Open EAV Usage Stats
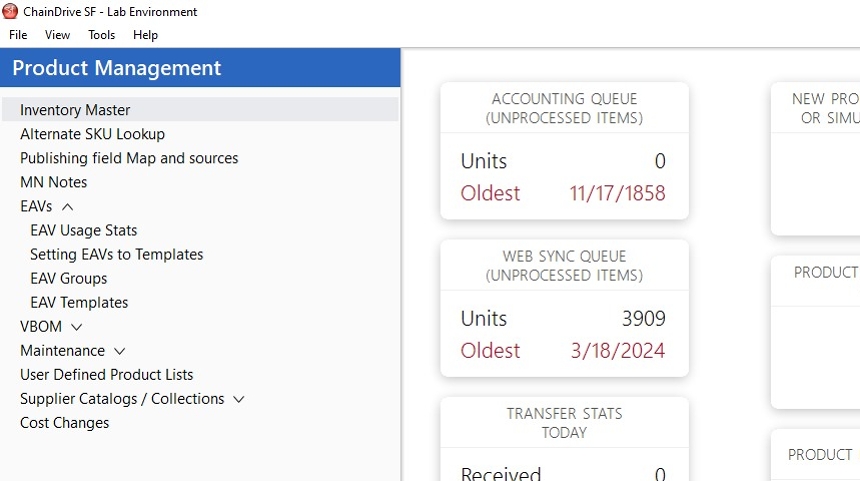This screenshot has width=860, height=481. pos(83,230)
